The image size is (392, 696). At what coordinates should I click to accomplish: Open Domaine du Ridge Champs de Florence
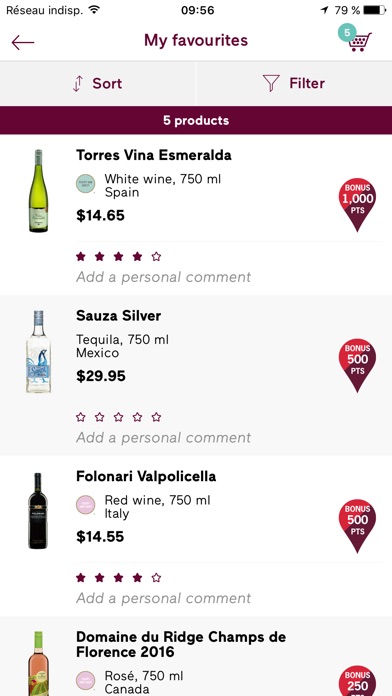click(181, 645)
